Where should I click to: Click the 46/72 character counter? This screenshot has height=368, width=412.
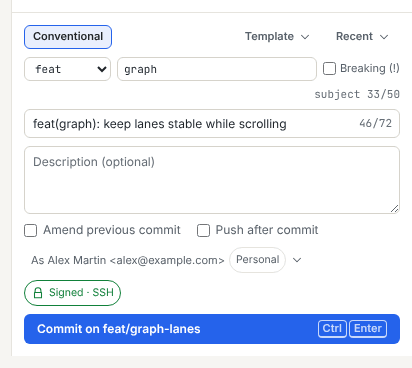tap(375, 123)
